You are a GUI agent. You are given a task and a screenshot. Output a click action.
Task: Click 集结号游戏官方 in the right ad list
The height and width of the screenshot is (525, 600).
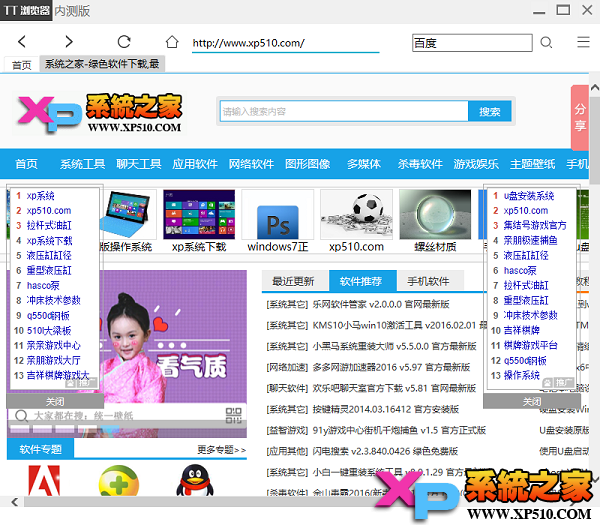(535, 225)
